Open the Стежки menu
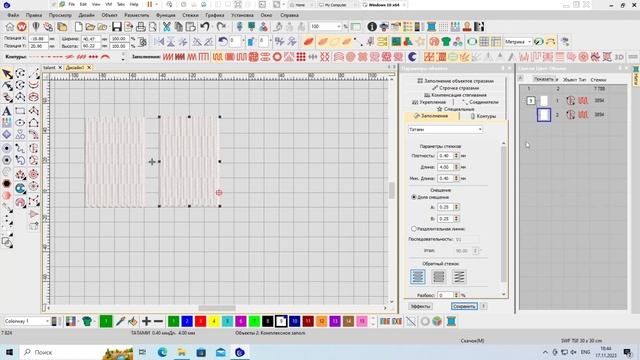 [x=190, y=15]
